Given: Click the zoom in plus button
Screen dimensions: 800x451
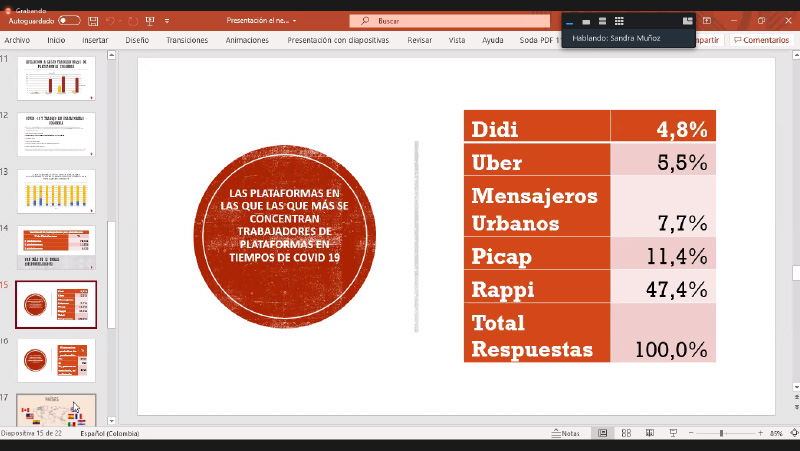Looking at the screenshot, I should point(760,433).
